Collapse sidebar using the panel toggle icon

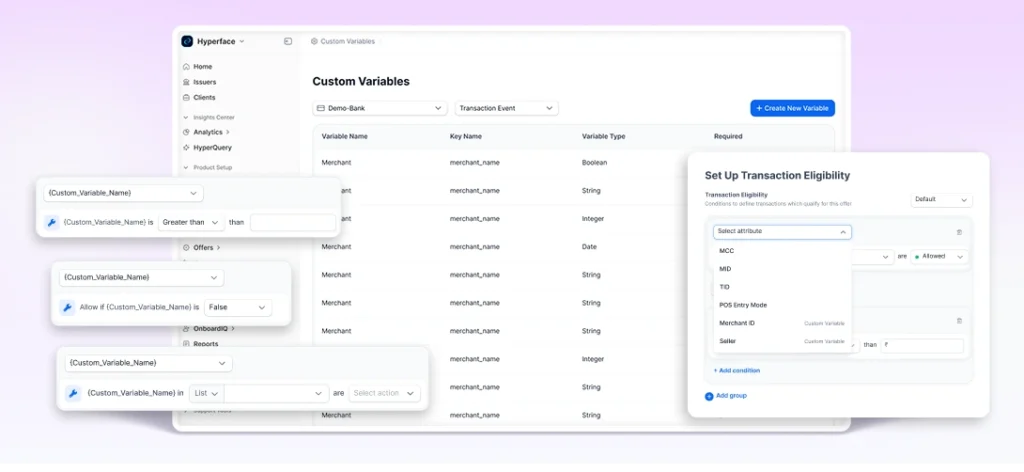tap(288, 41)
